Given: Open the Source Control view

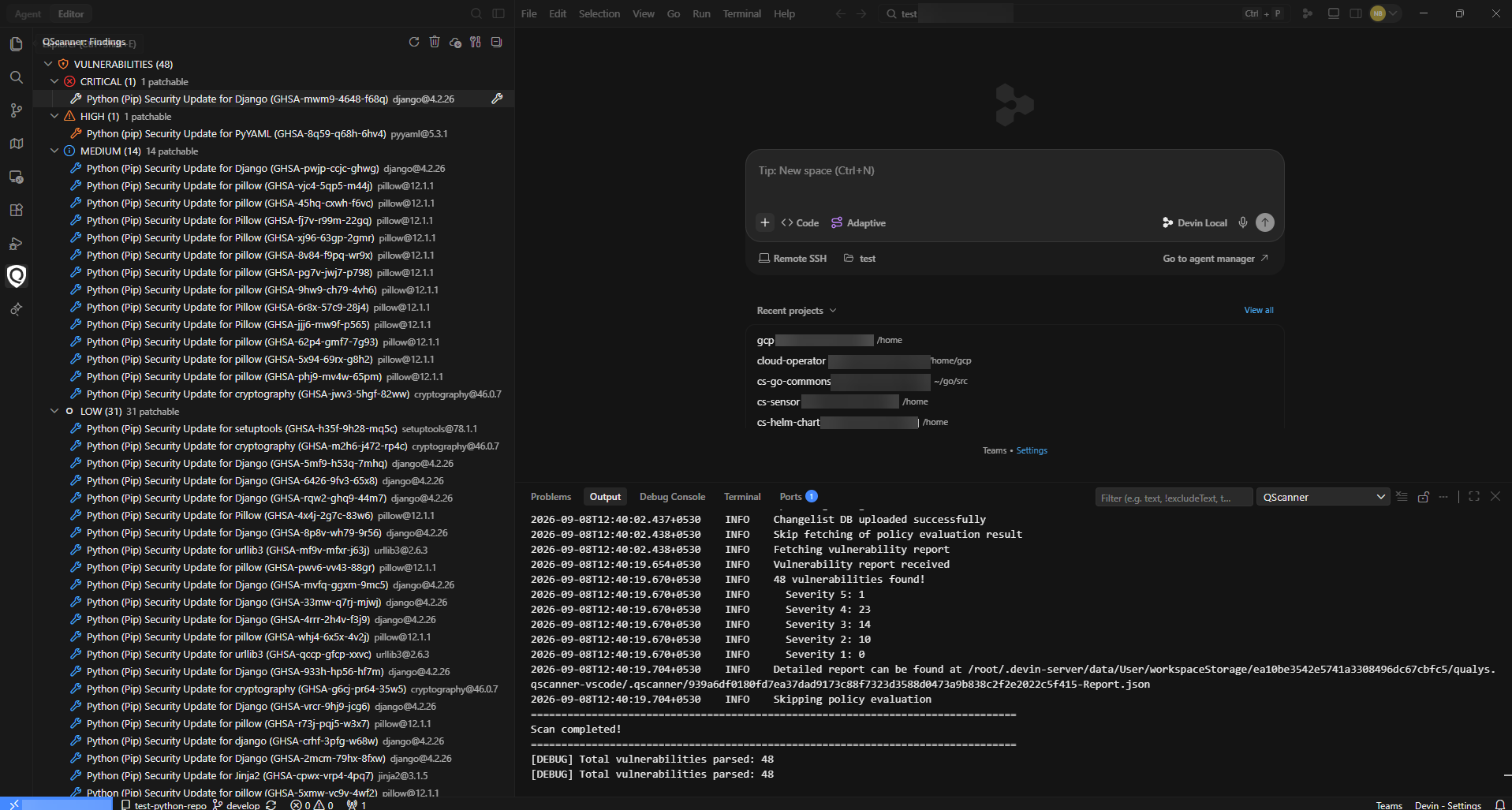Looking at the screenshot, I should pos(16,110).
